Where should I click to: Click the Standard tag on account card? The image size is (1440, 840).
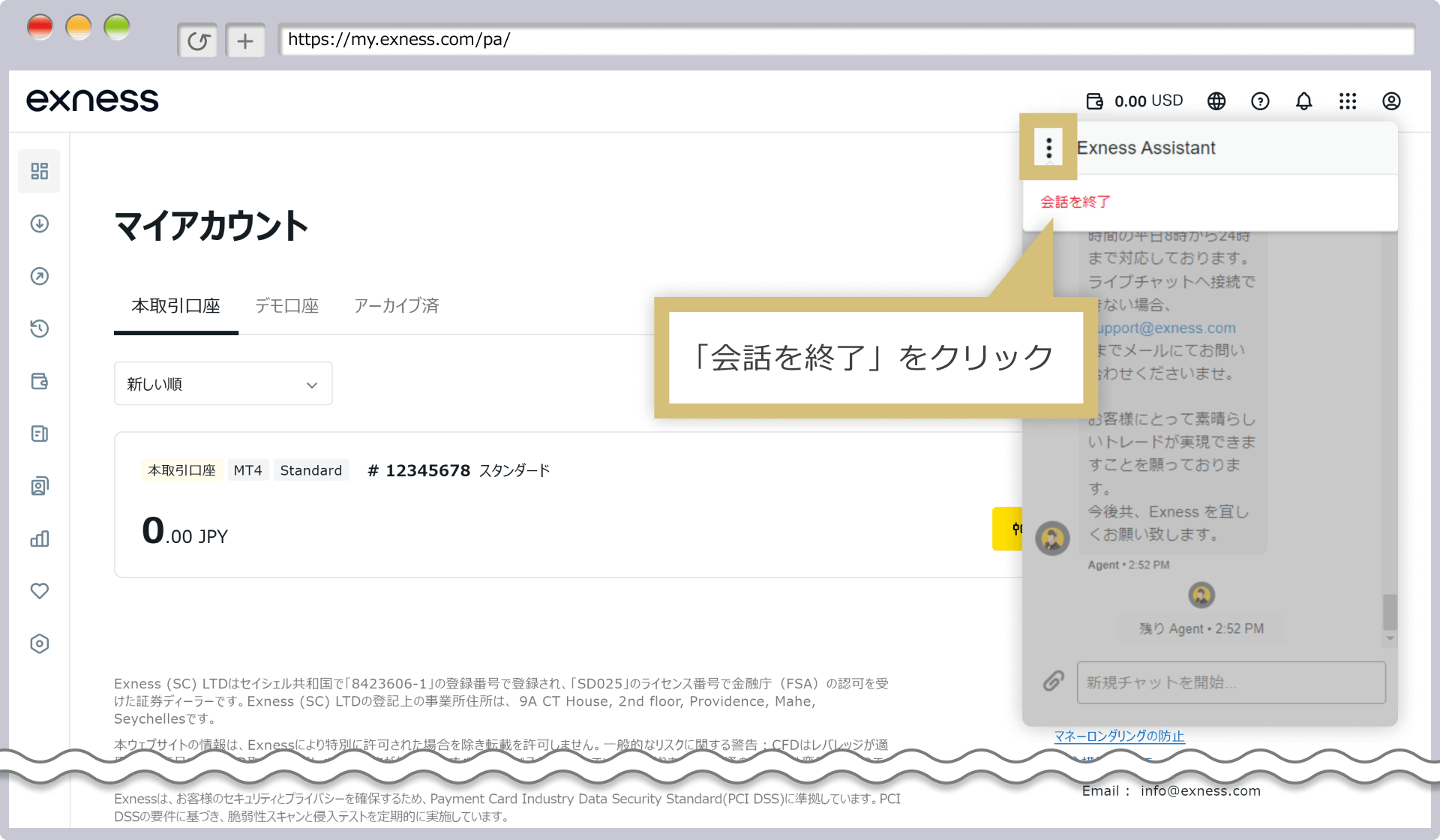(311, 470)
